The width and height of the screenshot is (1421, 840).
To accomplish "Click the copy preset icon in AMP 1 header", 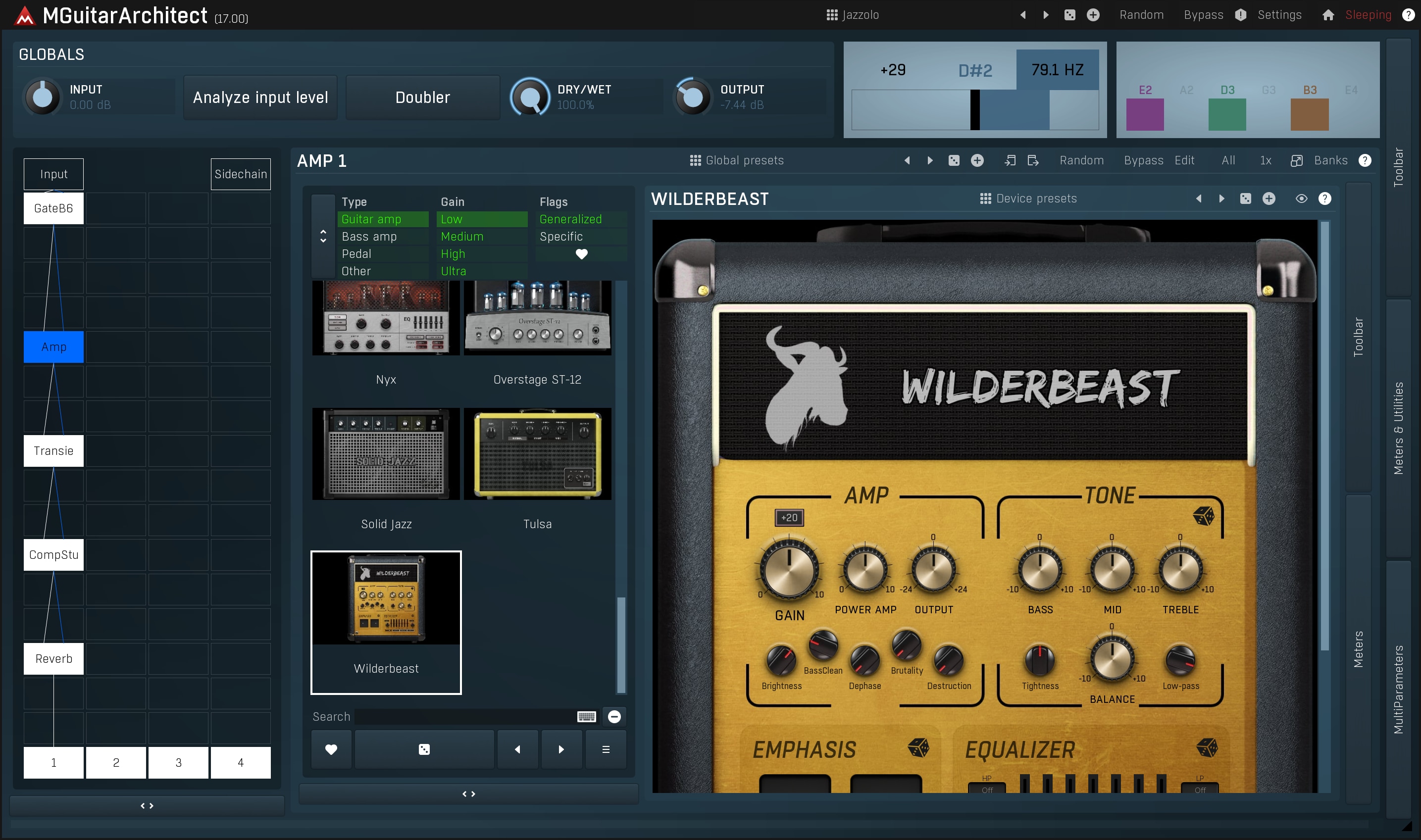I will pyautogui.click(x=1010, y=161).
